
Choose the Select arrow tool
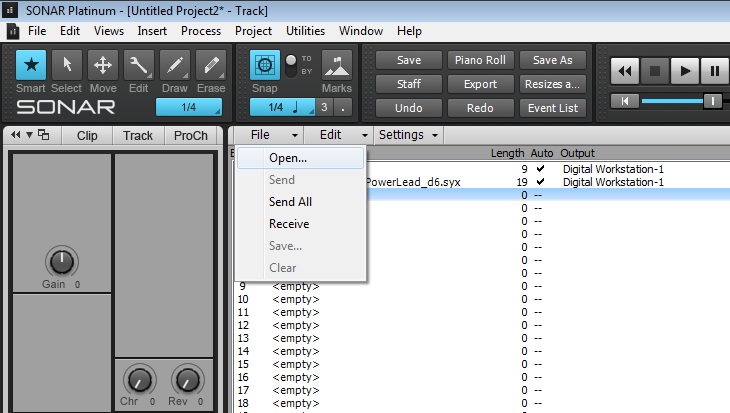pos(67,65)
